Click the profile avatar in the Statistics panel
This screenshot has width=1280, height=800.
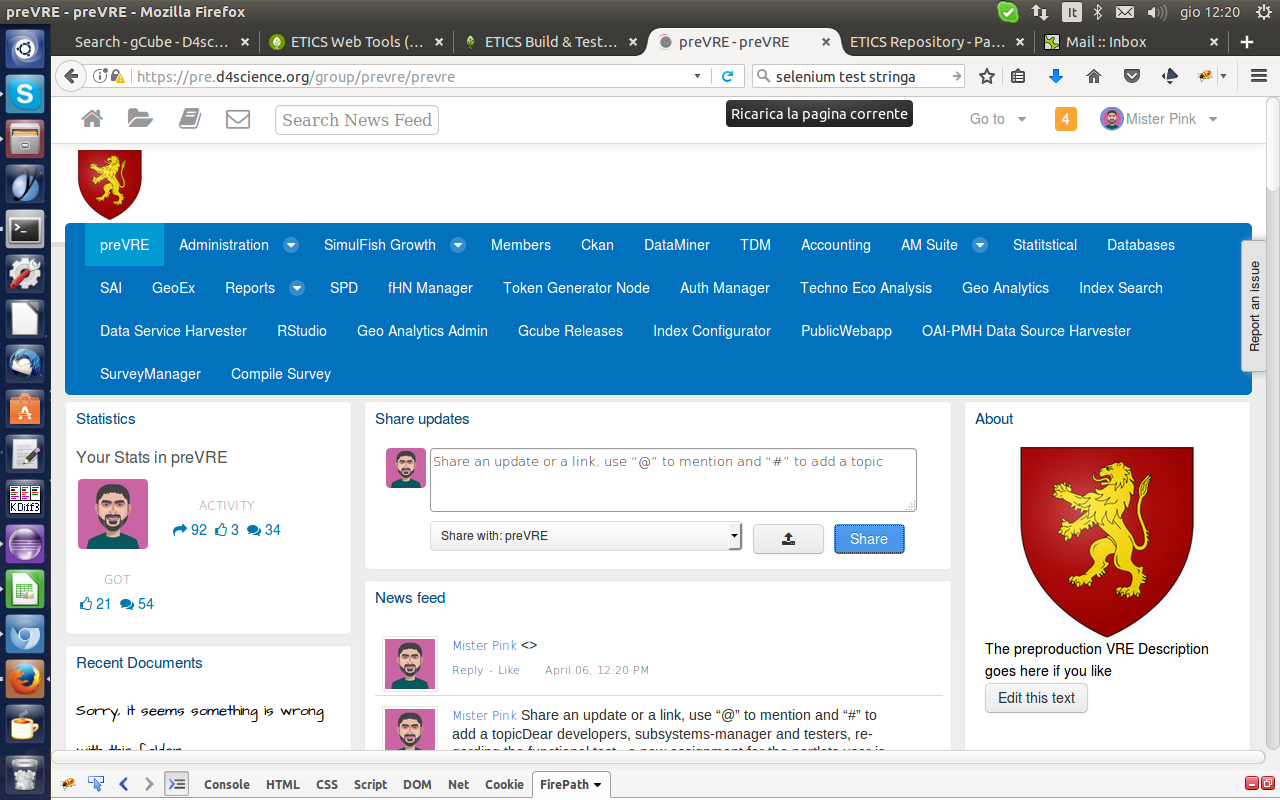click(113, 514)
